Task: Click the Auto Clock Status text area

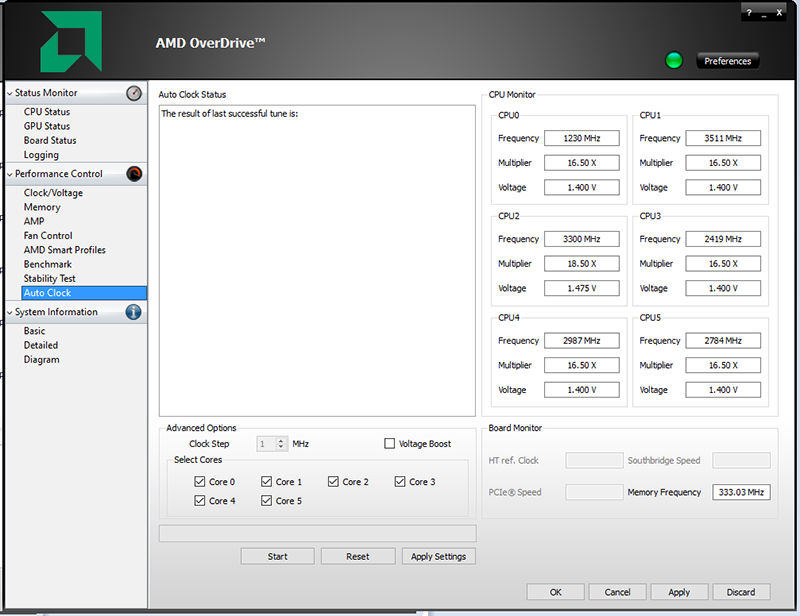Action: click(x=317, y=261)
